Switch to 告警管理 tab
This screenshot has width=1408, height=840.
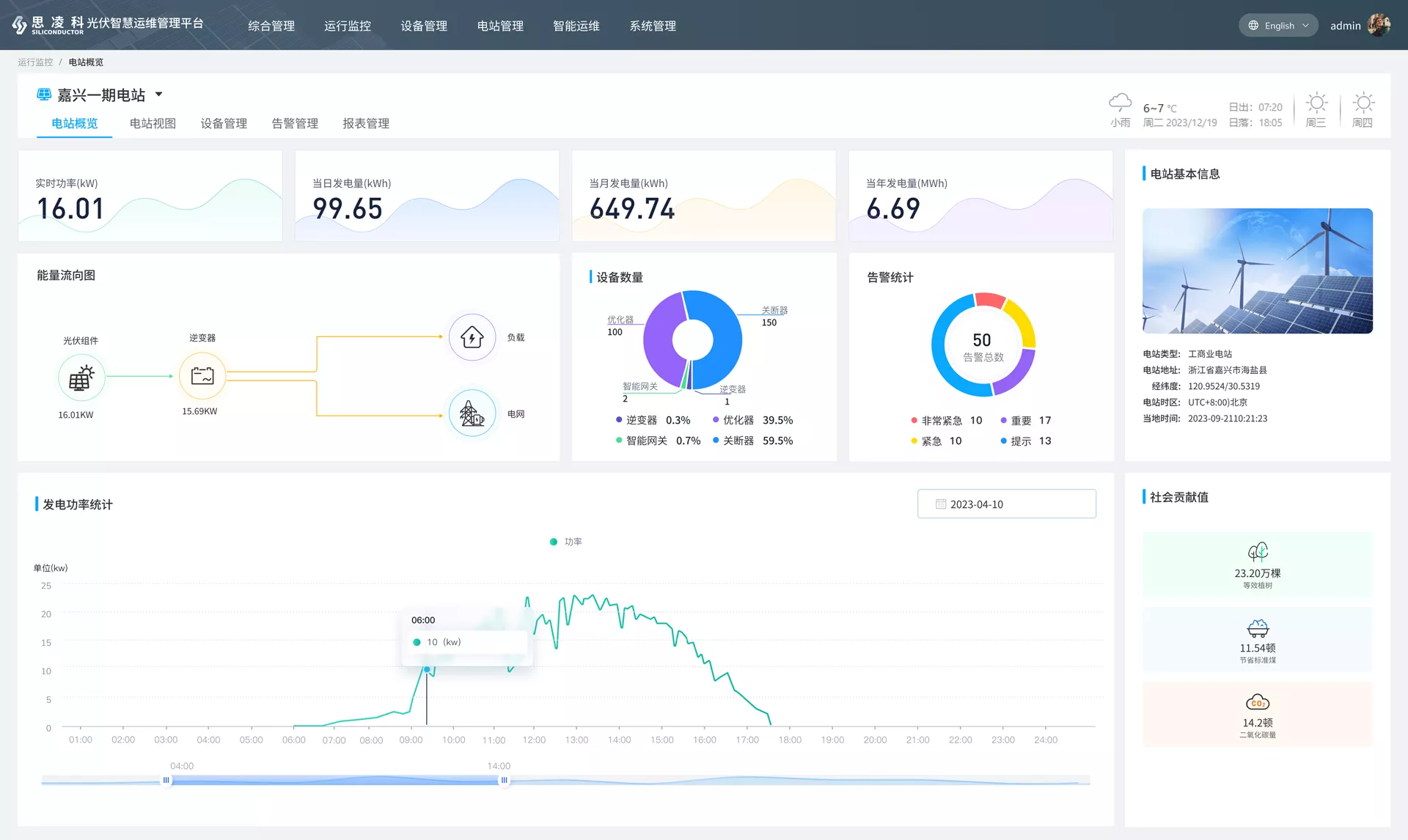[x=295, y=123]
